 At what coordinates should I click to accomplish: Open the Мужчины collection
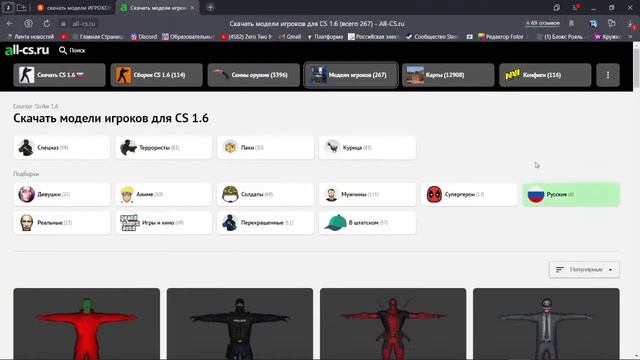point(367,194)
